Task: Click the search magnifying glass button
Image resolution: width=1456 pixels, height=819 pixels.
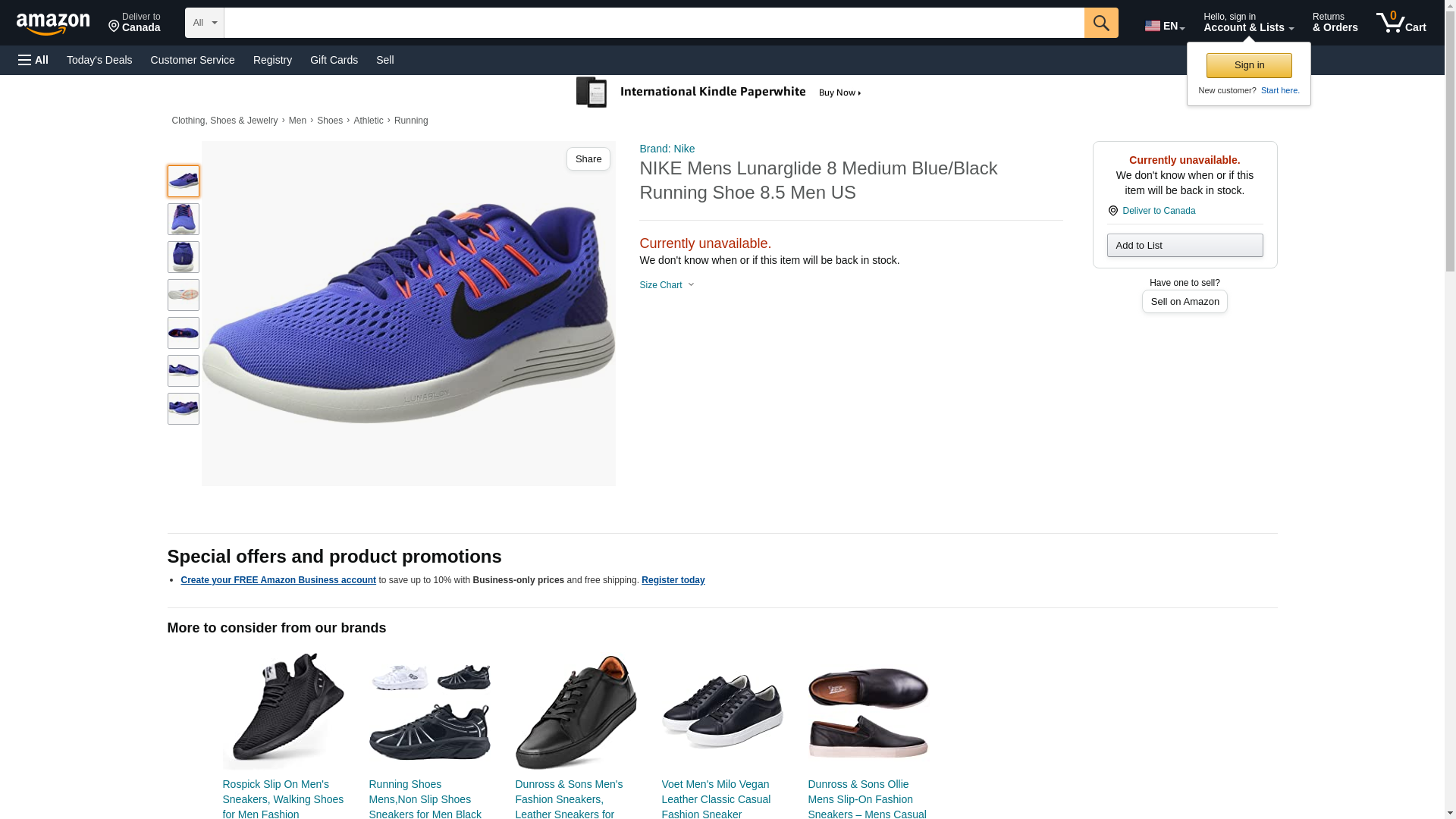Action: [1100, 23]
